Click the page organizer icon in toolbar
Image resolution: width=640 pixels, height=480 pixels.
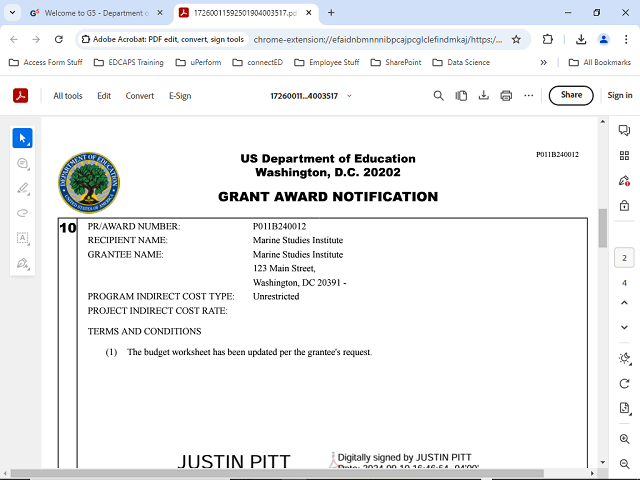point(461,96)
